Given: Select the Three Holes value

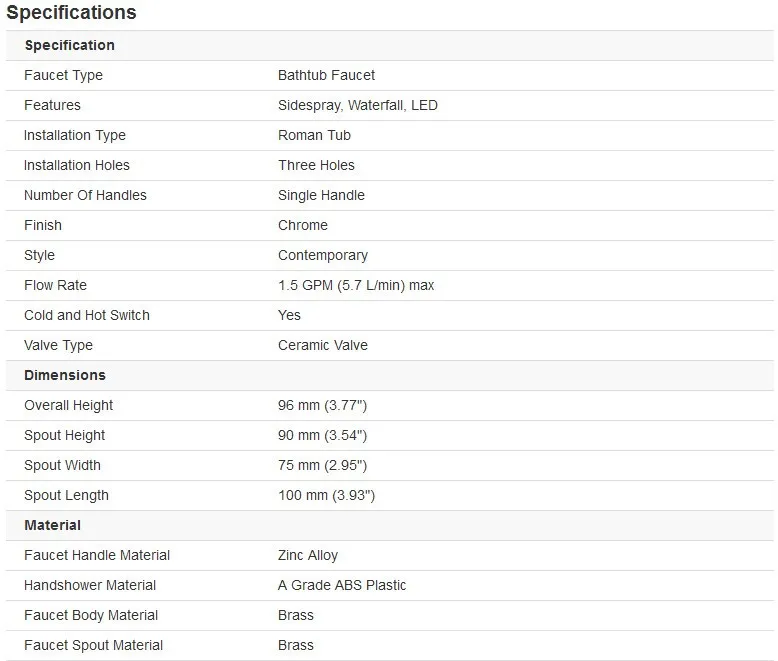Looking at the screenshot, I should click(x=317, y=165).
